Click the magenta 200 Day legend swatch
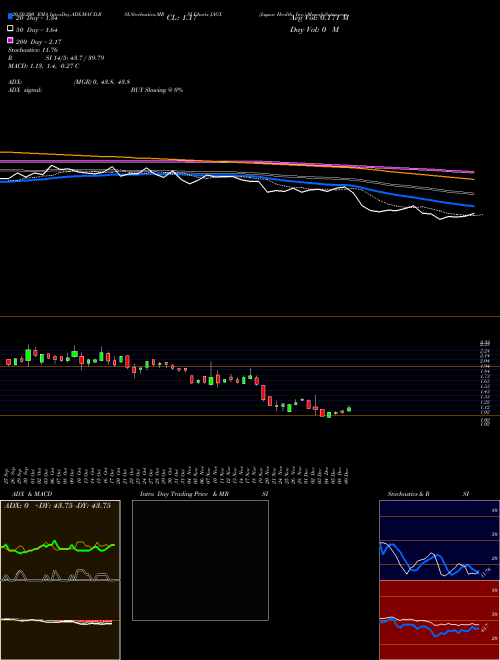Image resolution: width=500 pixels, height=660 pixels. [x=10, y=40]
